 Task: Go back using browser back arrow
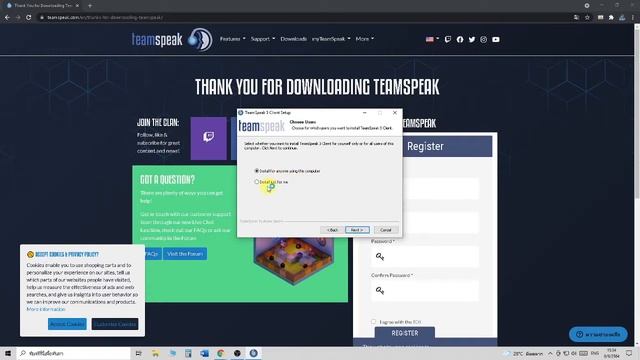coord(7,17)
